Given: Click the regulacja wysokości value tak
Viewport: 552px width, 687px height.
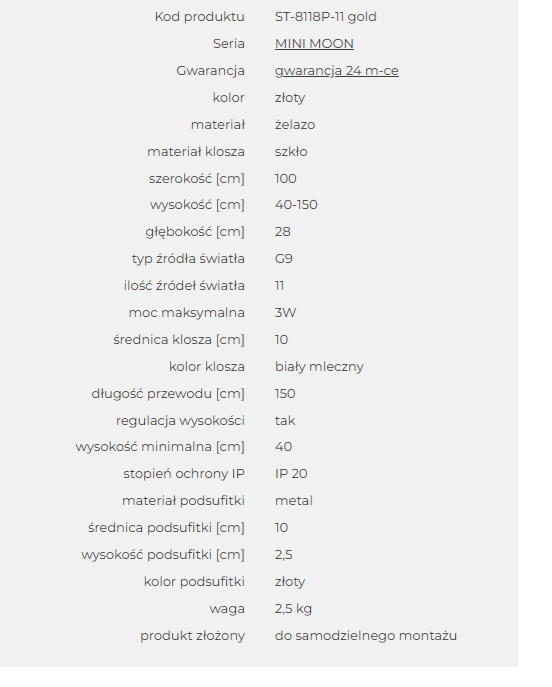Looking at the screenshot, I should [x=285, y=421].
